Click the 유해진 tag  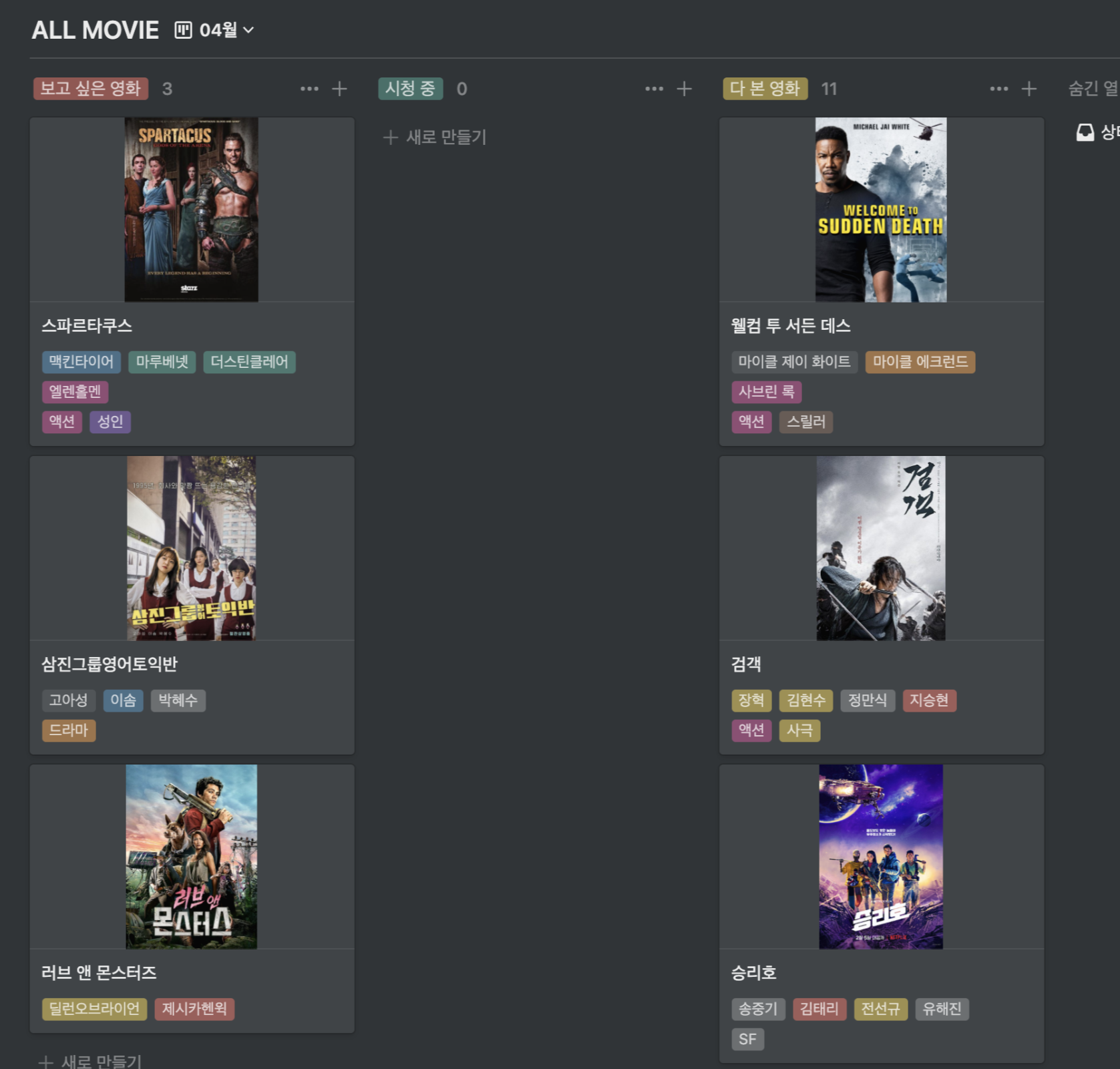coord(942,1009)
